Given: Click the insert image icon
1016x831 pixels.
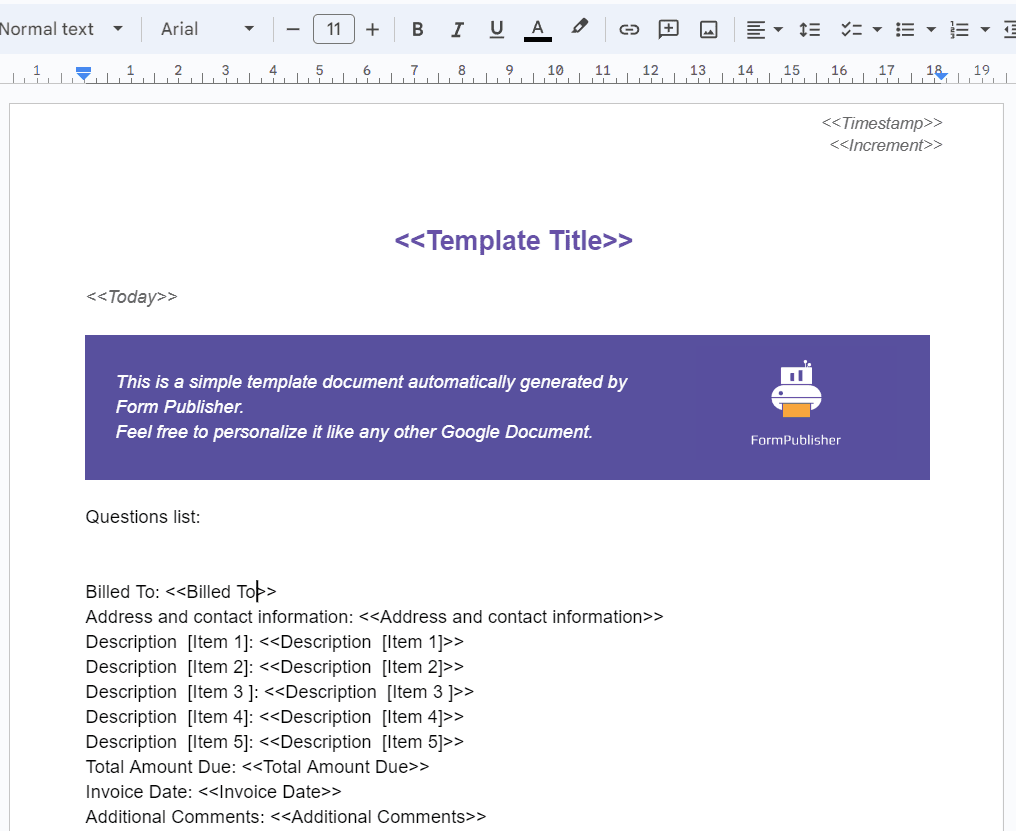Looking at the screenshot, I should tap(708, 29).
